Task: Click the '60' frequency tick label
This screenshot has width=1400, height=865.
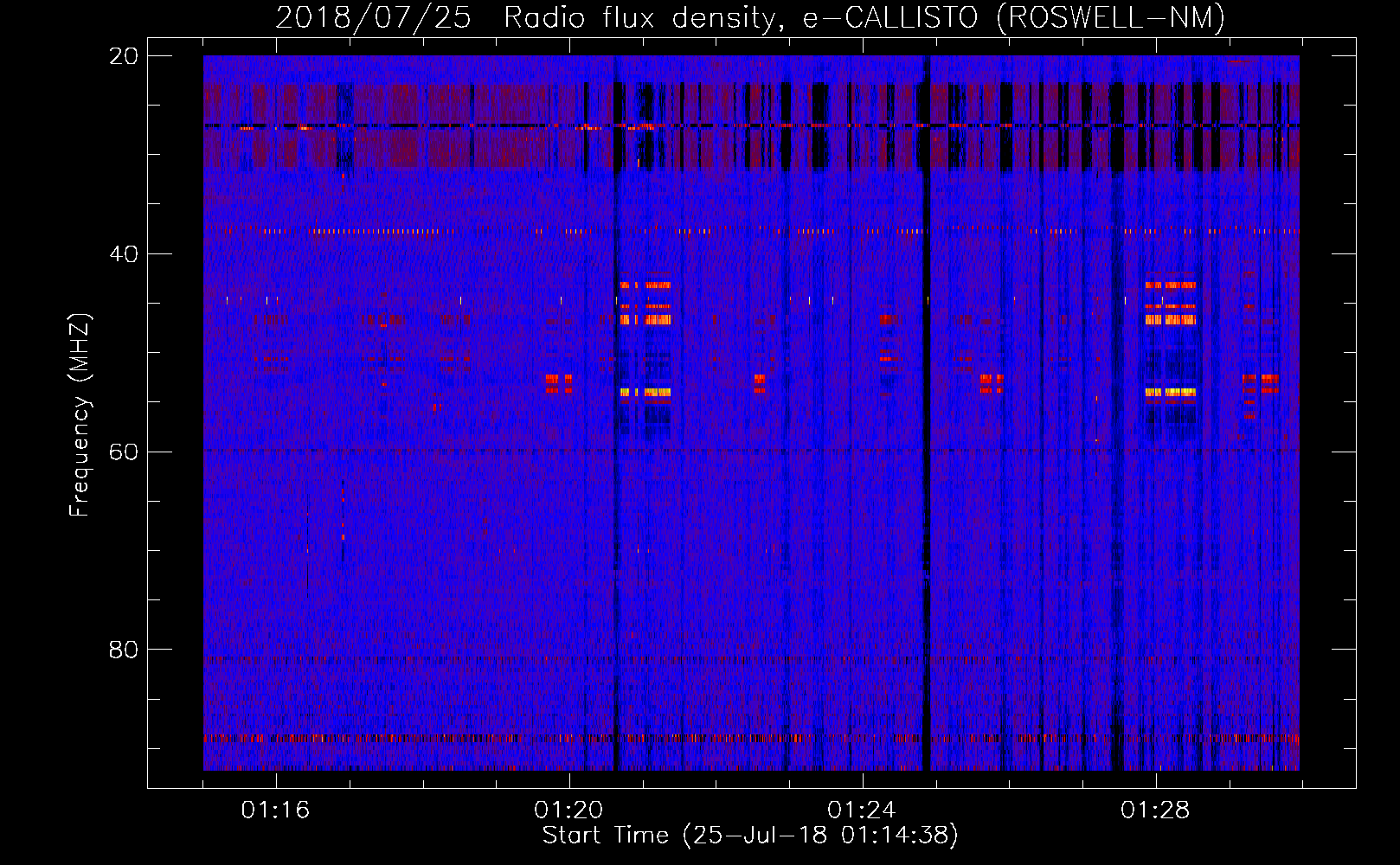Action: click(124, 452)
